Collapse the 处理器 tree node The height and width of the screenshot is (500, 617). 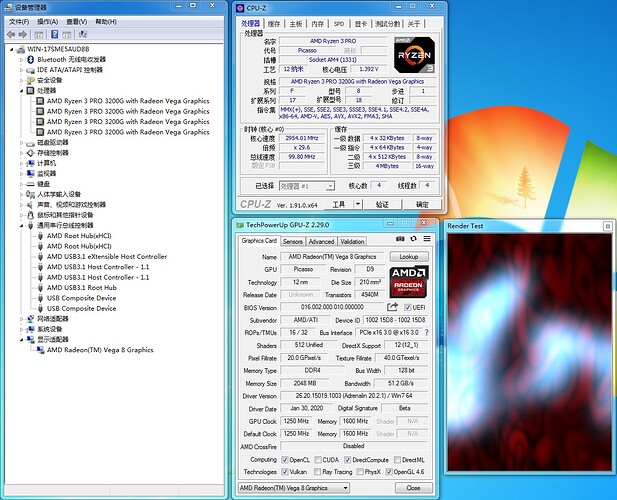21,91
